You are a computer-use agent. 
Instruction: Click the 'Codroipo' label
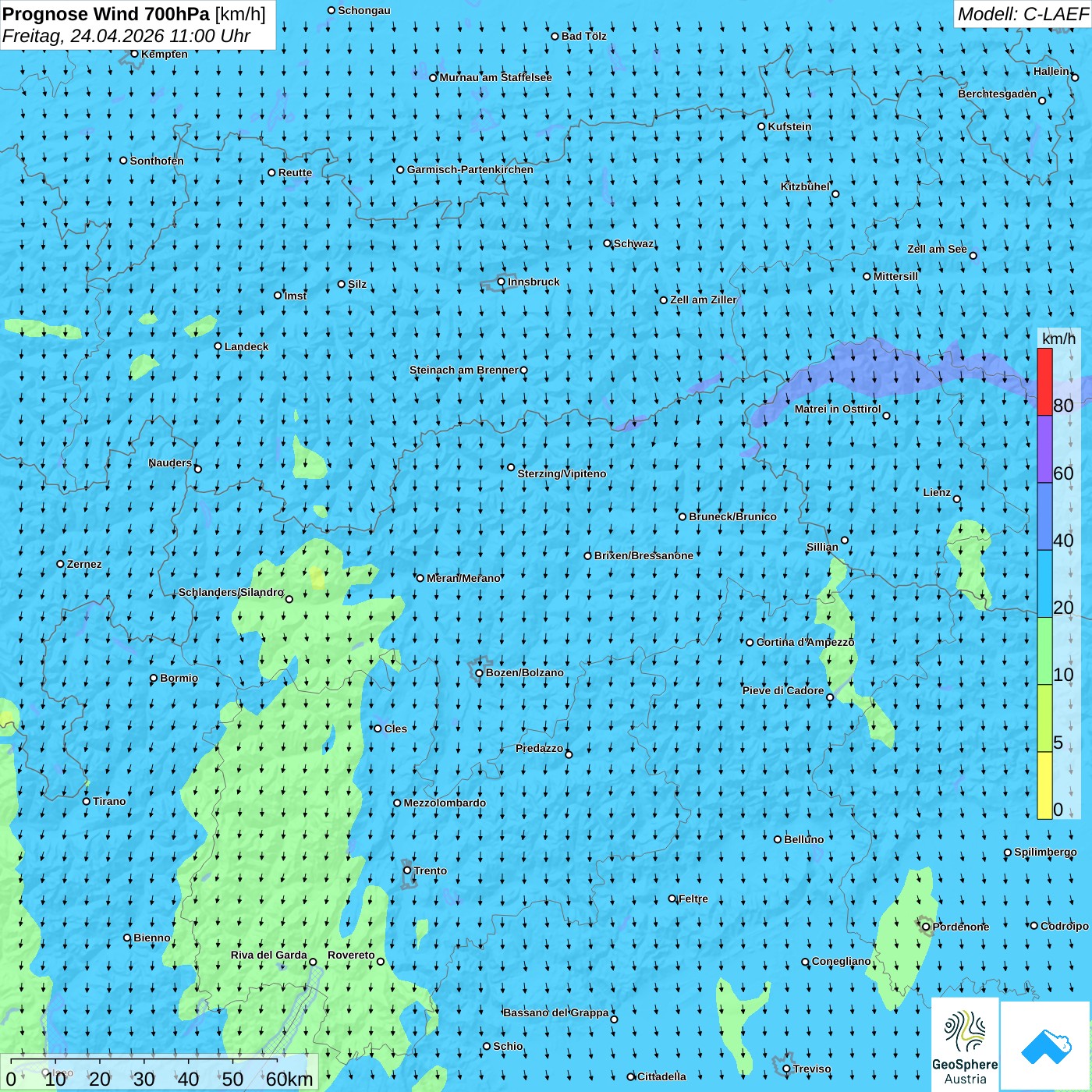[x=1065, y=926]
